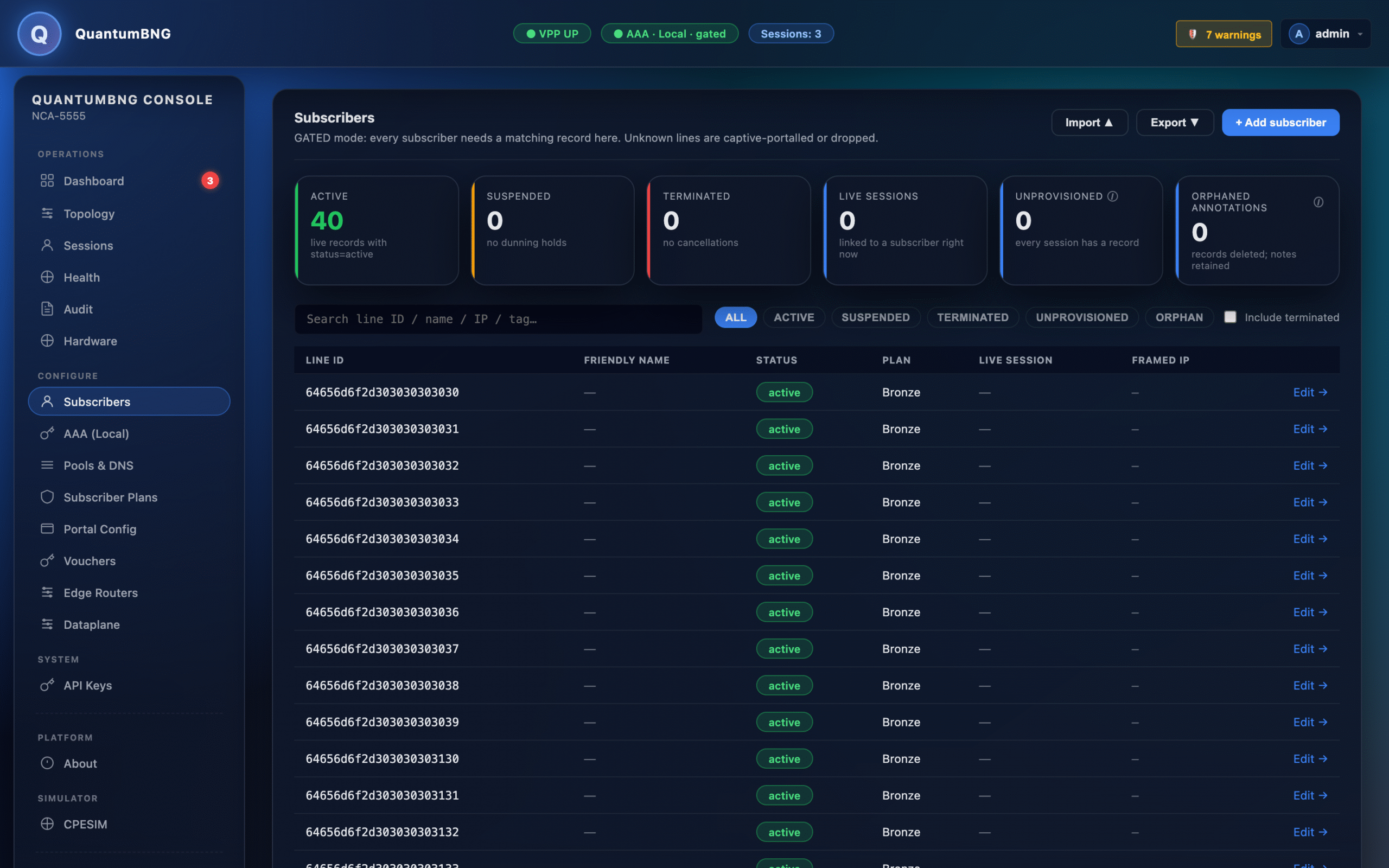Click the admin avatar circle

pyautogui.click(x=1299, y=34)
